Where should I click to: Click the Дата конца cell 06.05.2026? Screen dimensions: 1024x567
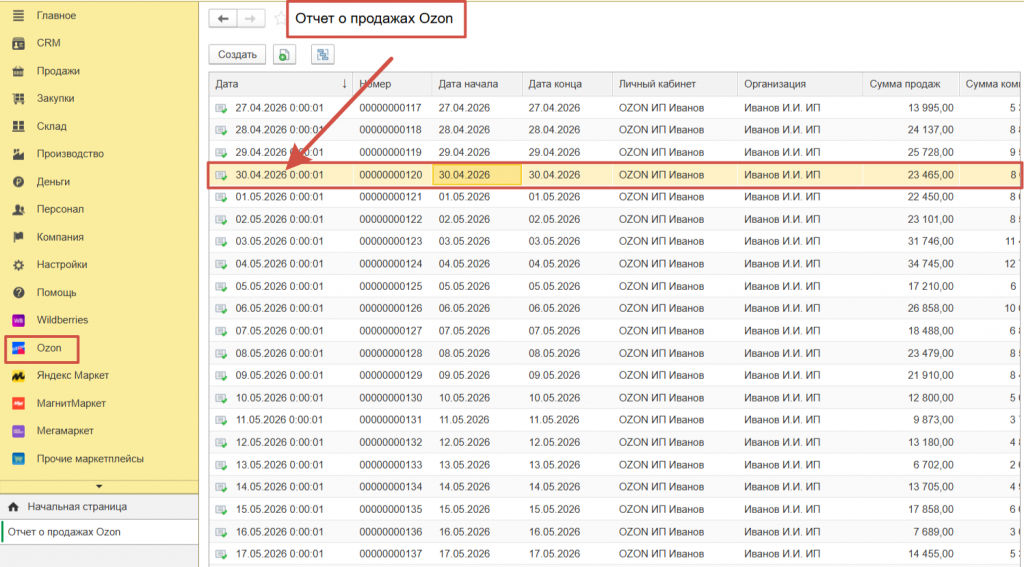point(554,308)
